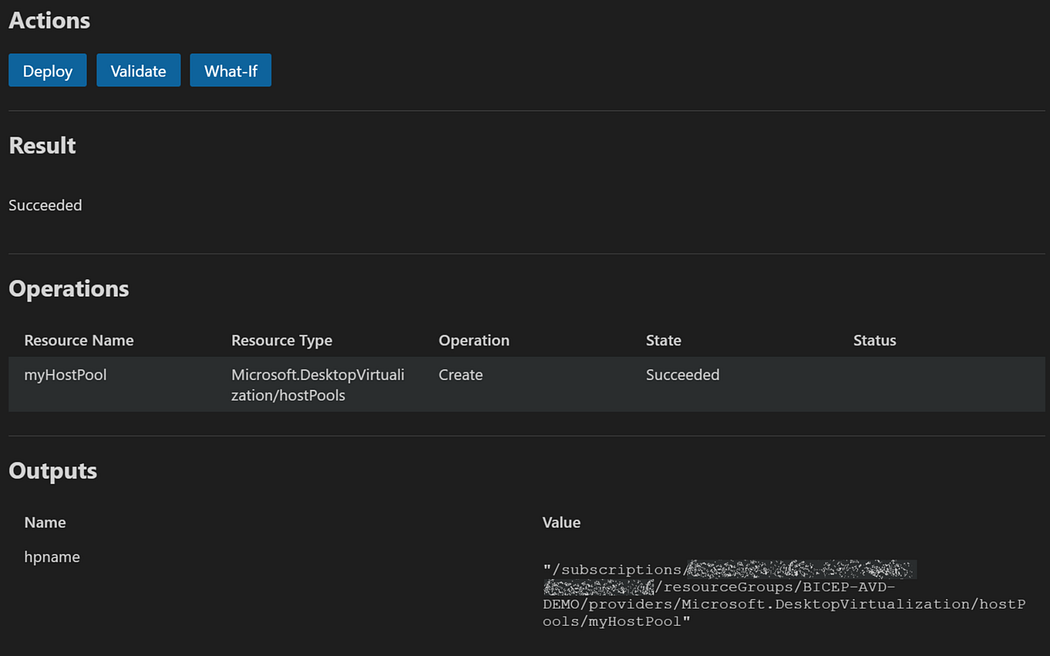Select the Status column header
The width and height of the screenshot is (1050, 656).
tap(875, 340)
